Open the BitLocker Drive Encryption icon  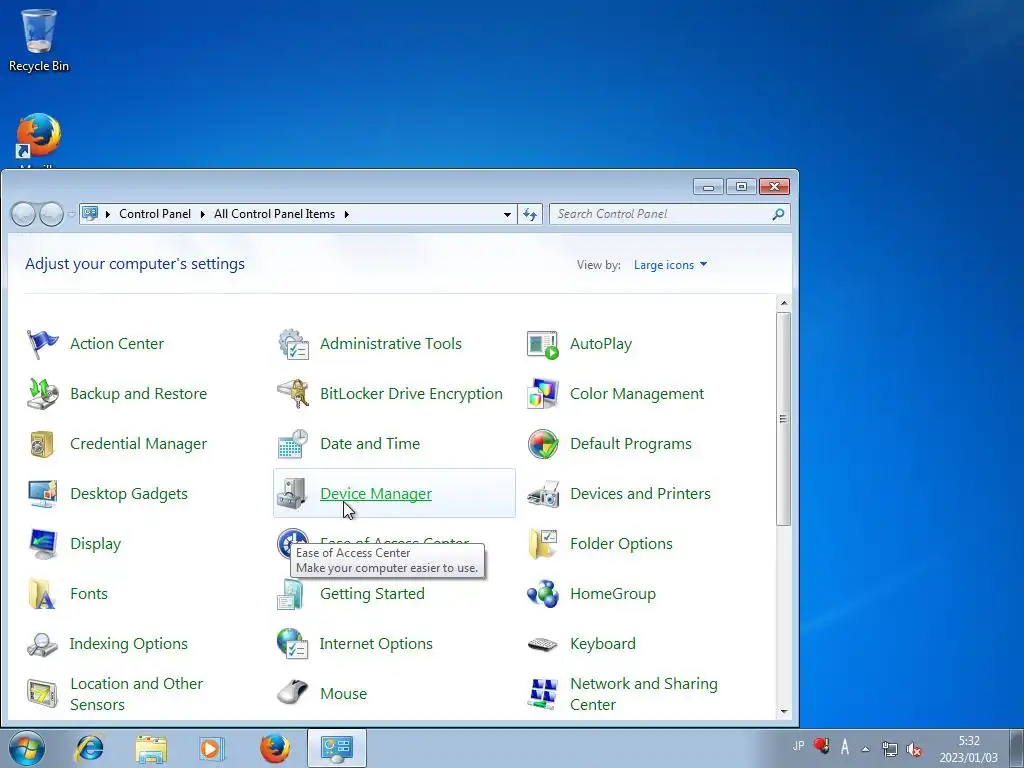(293, 394)
